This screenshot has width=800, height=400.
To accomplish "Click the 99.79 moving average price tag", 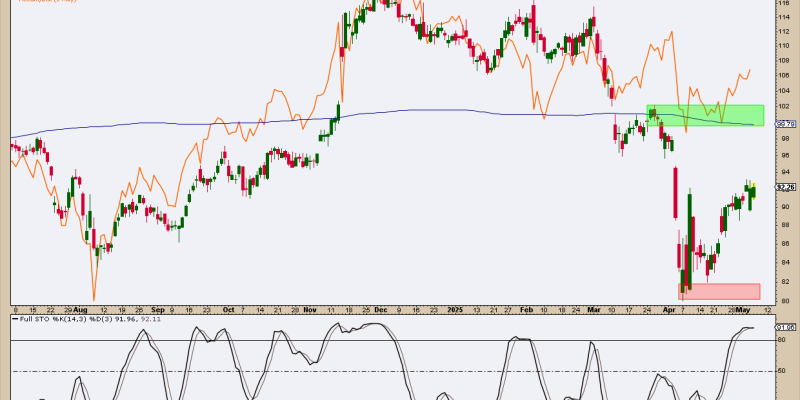I will pyautogui.click(x=784, y=123).
